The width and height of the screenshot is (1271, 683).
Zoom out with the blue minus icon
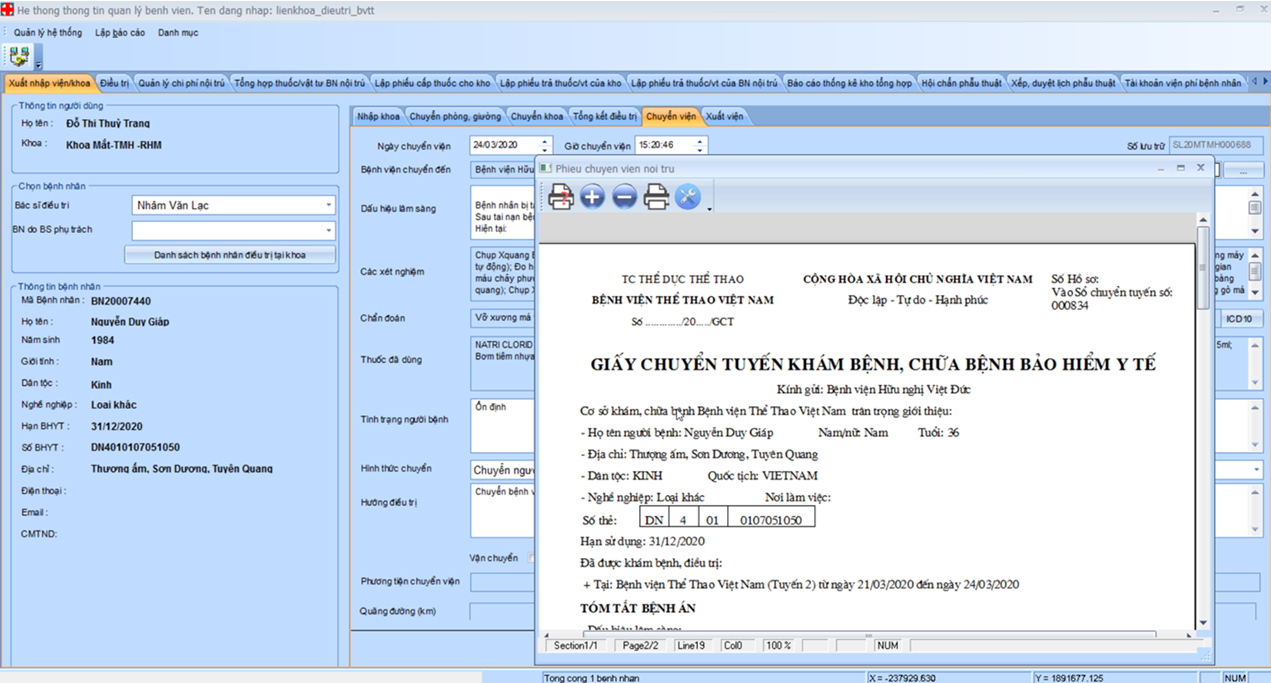[624, 197]
